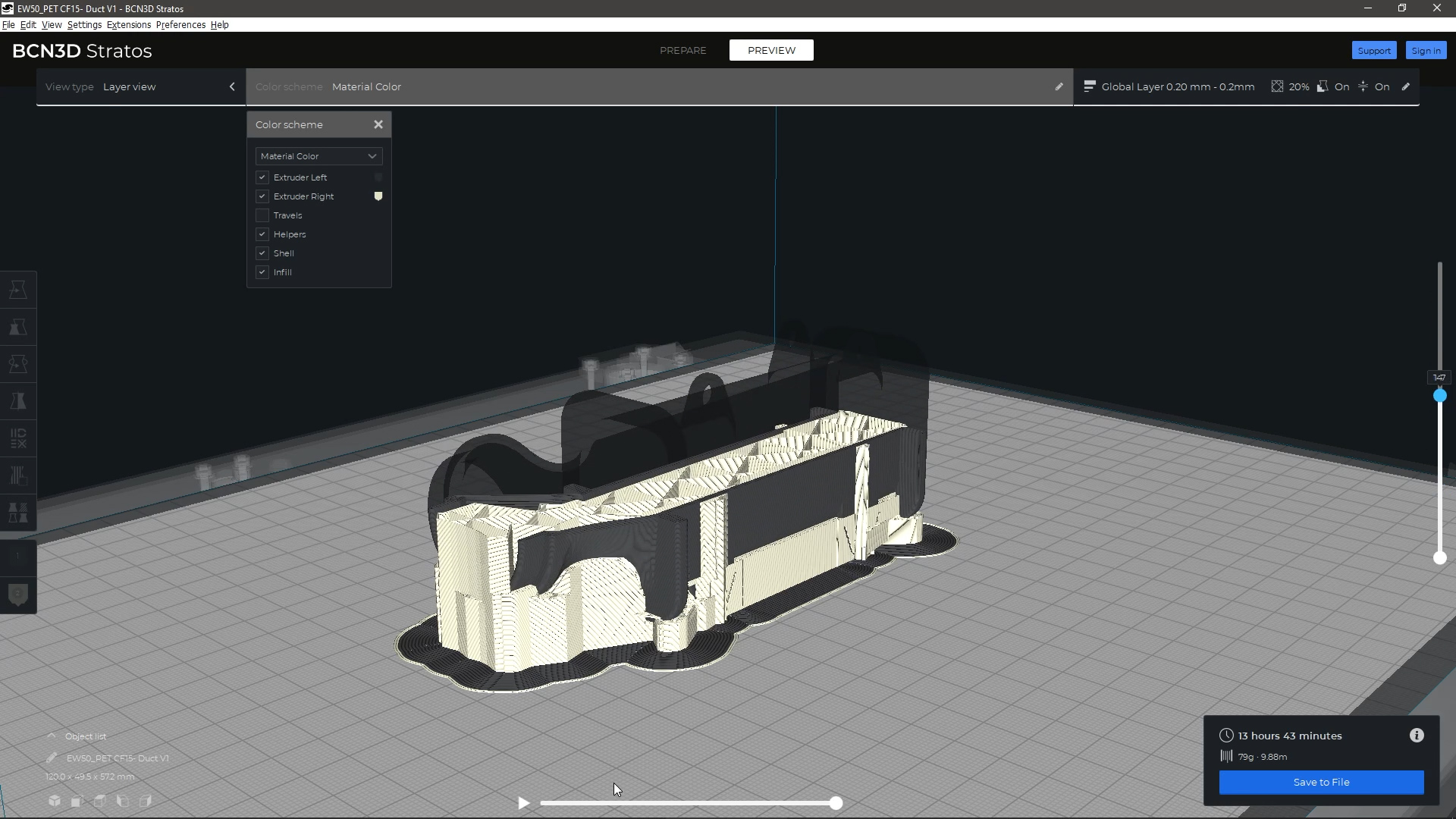Open the Extensions menu

pyautogui.click(x=128, y=25)
